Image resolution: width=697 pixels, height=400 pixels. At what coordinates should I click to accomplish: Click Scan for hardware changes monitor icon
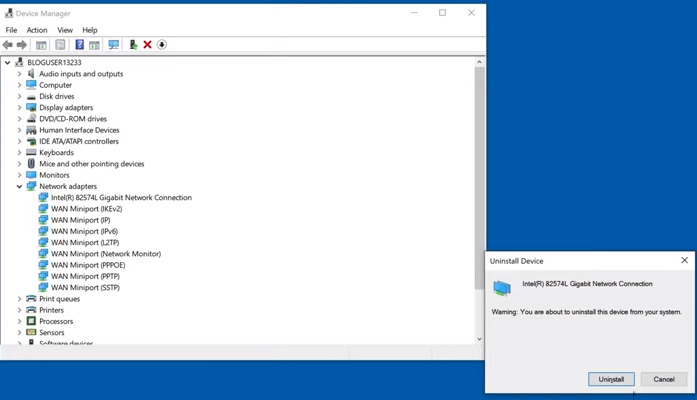(114, 44)
